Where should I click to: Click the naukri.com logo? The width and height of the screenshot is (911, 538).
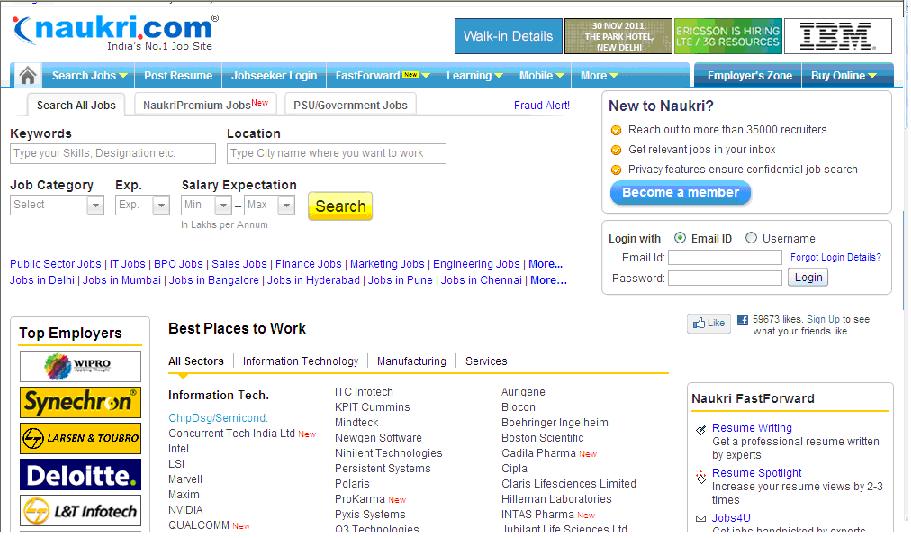pyautogui.click(x=115, y=31)
